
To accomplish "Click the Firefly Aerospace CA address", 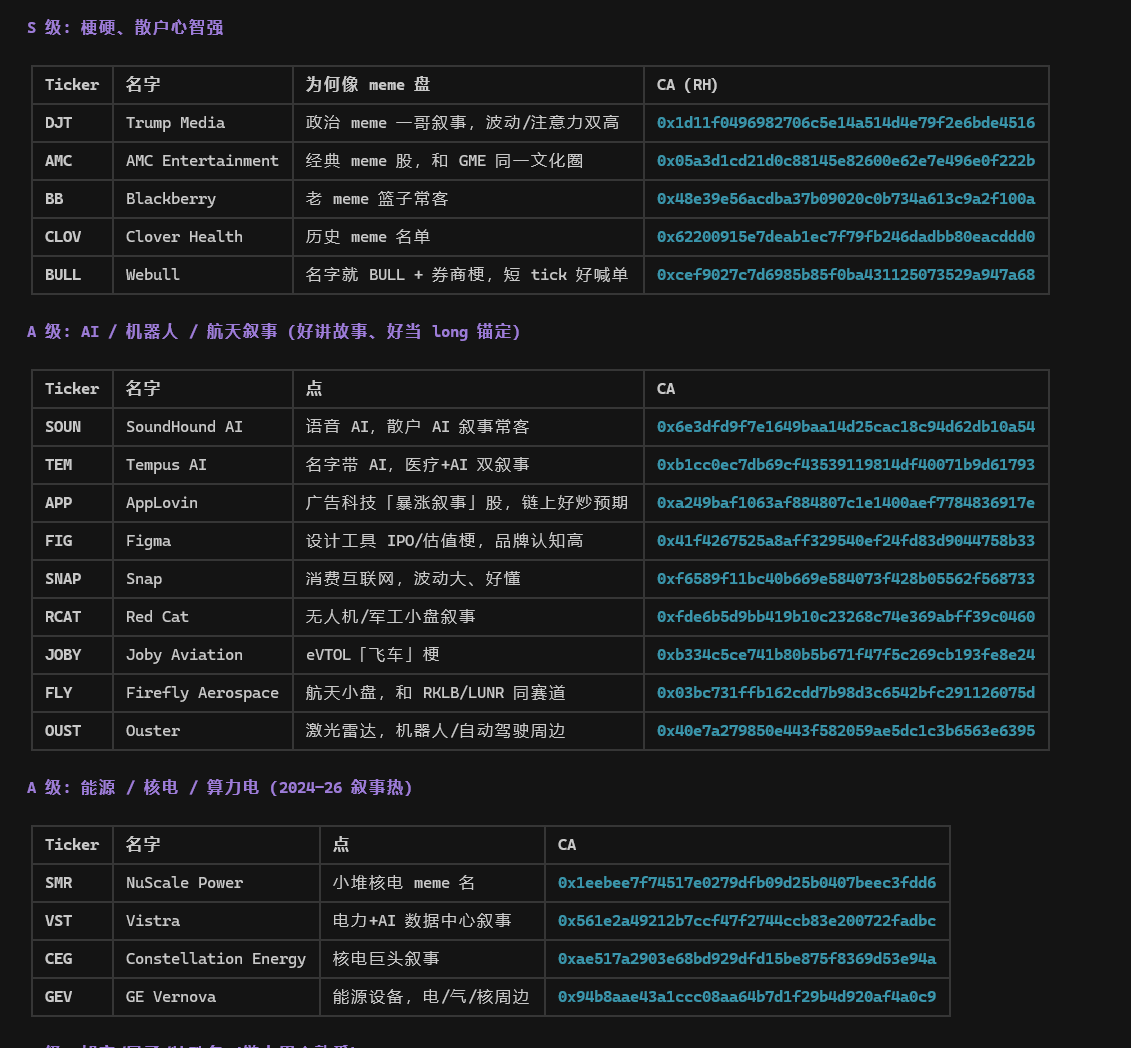I will click(845, 693).
